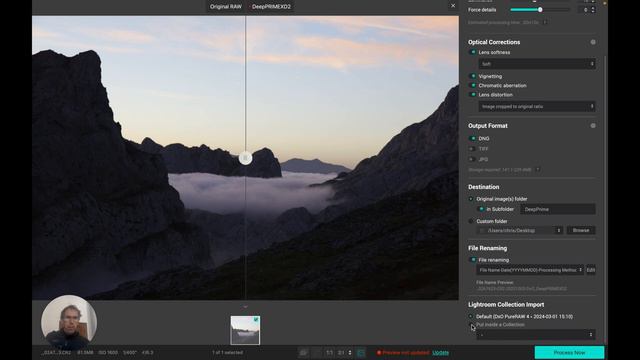640x360 pixels.
Task: Open the file renaming template dropdown
Action: [530, 270]
